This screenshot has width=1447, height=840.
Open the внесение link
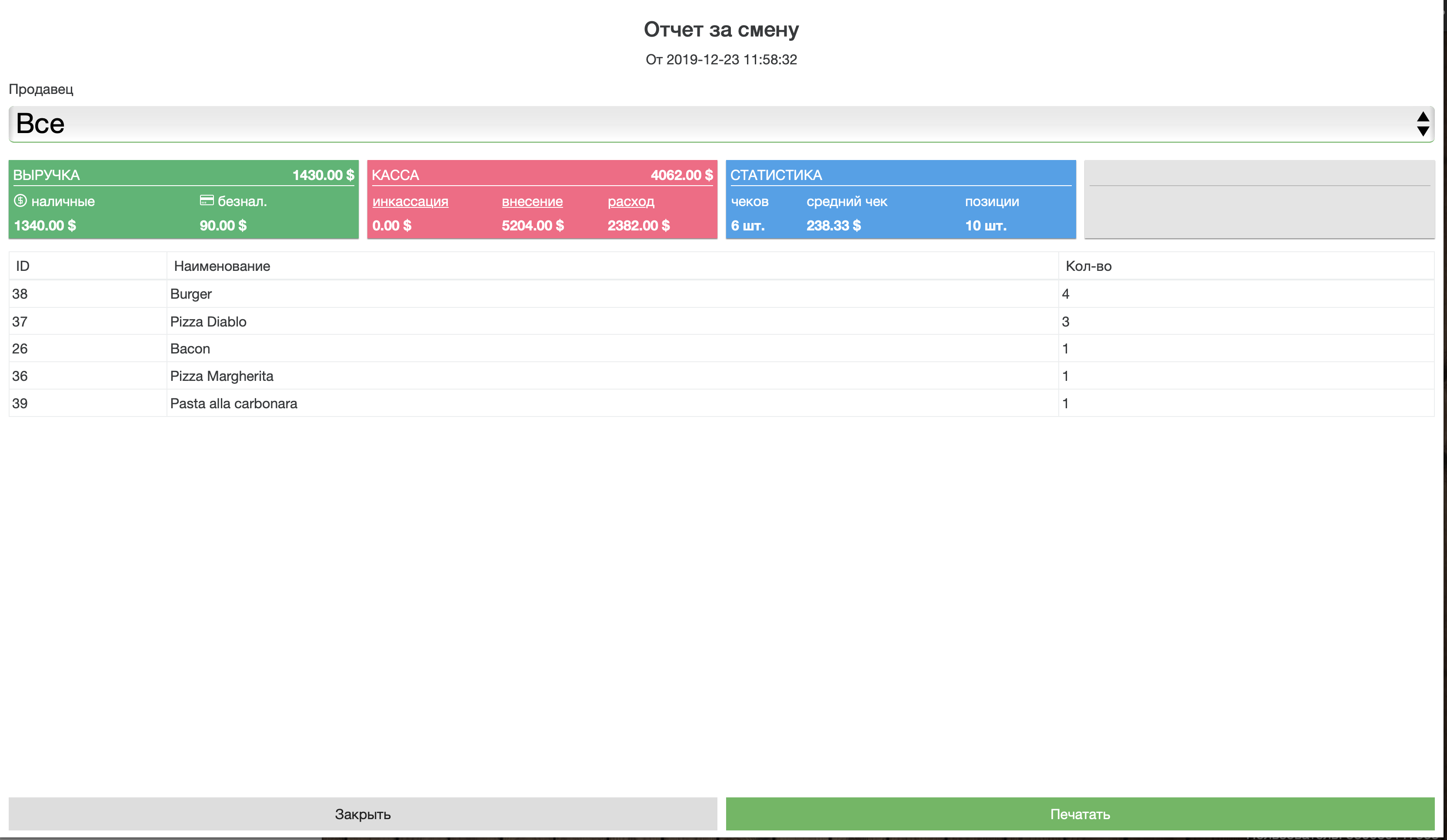click(x=532, y=202)
